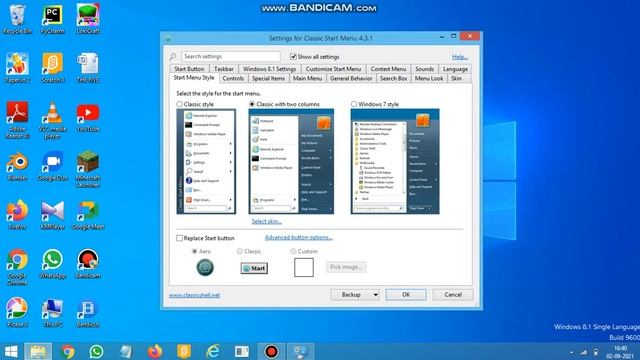Select the Custom start button radio
The height and width of the screenshot is (360, 640).
(293, 251)
